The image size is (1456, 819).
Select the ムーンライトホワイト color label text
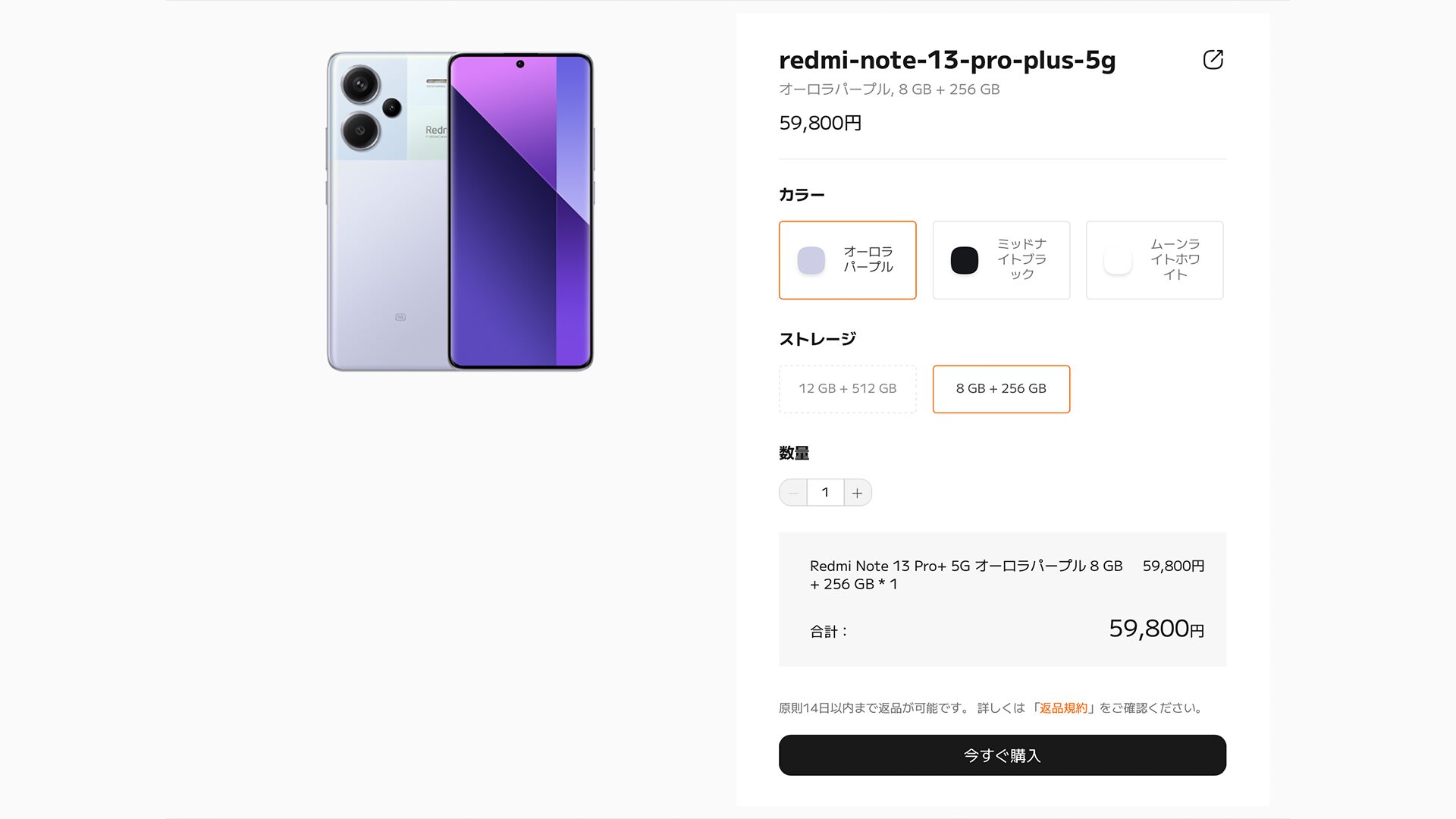[x=1175, y=259]
